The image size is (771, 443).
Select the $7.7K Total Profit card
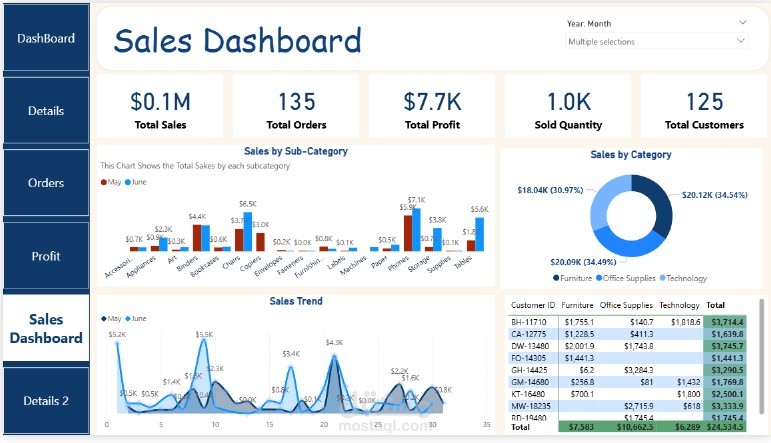tap(432, 106)
